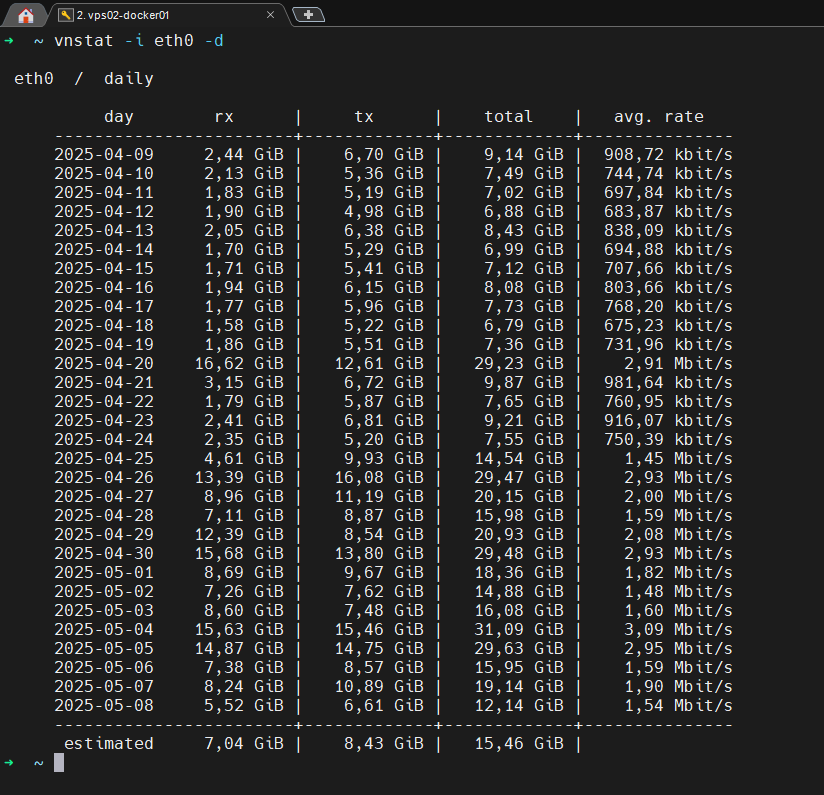Select avg rate 694,88 kbit/s

pyautogui.click(x=668, y=249)
